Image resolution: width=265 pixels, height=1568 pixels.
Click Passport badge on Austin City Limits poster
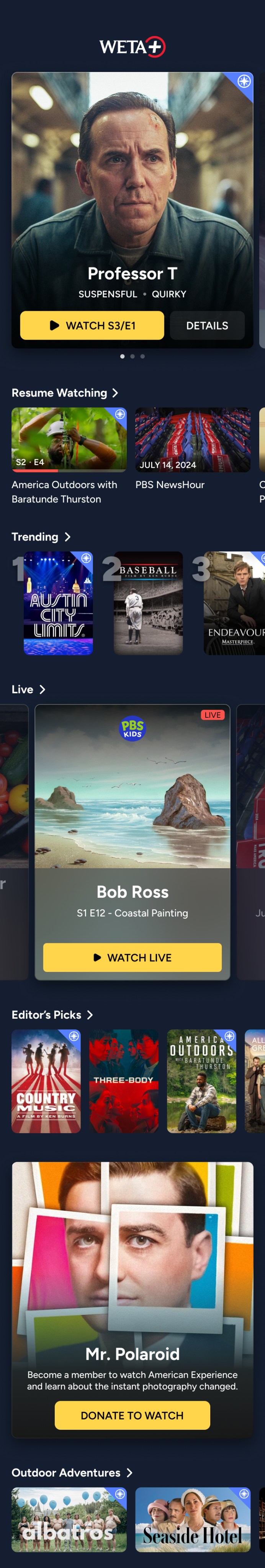tap(87, 557)
